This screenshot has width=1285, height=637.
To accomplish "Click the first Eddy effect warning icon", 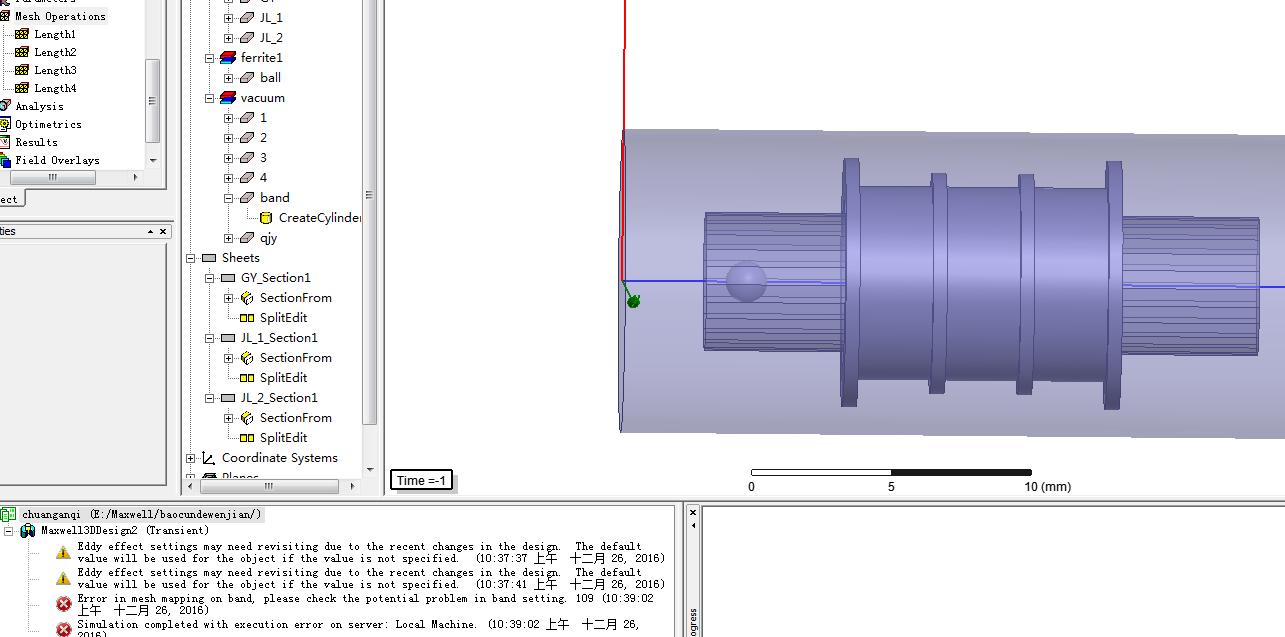I will coord(64,552).
